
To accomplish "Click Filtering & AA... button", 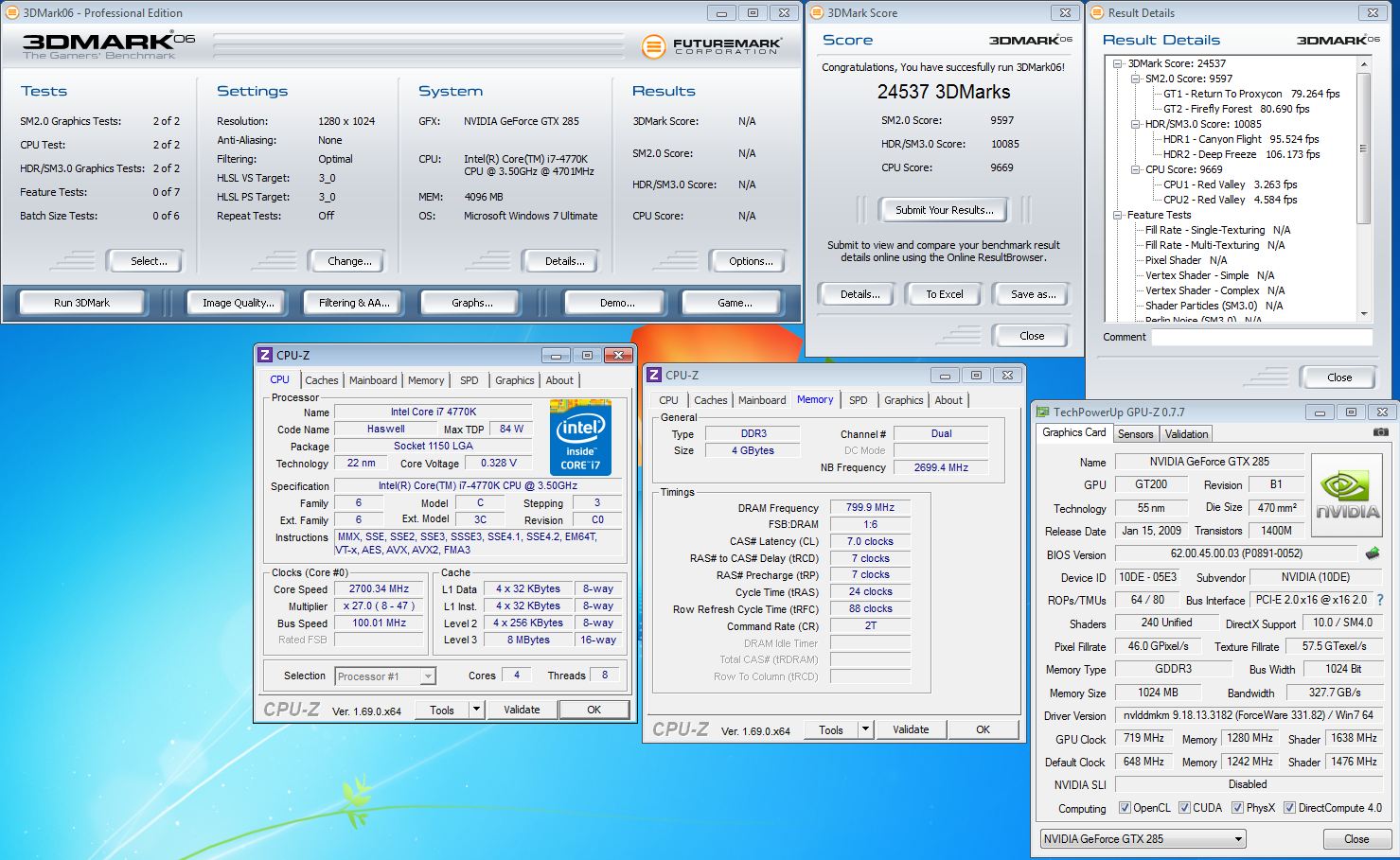I will pos(354,303).
